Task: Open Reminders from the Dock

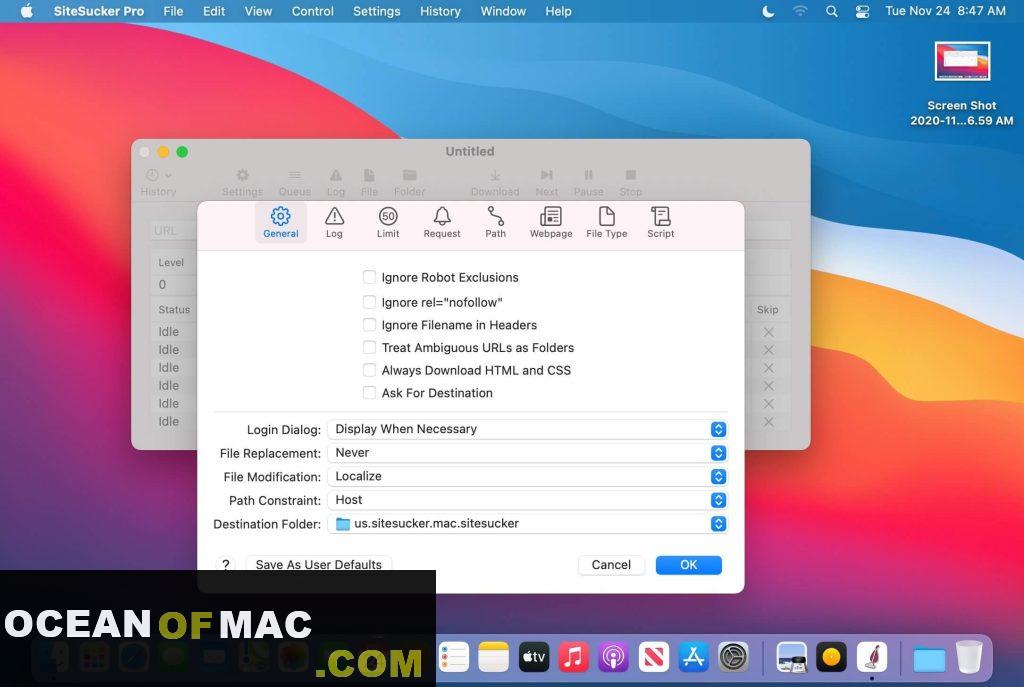Action: (453, 656)
